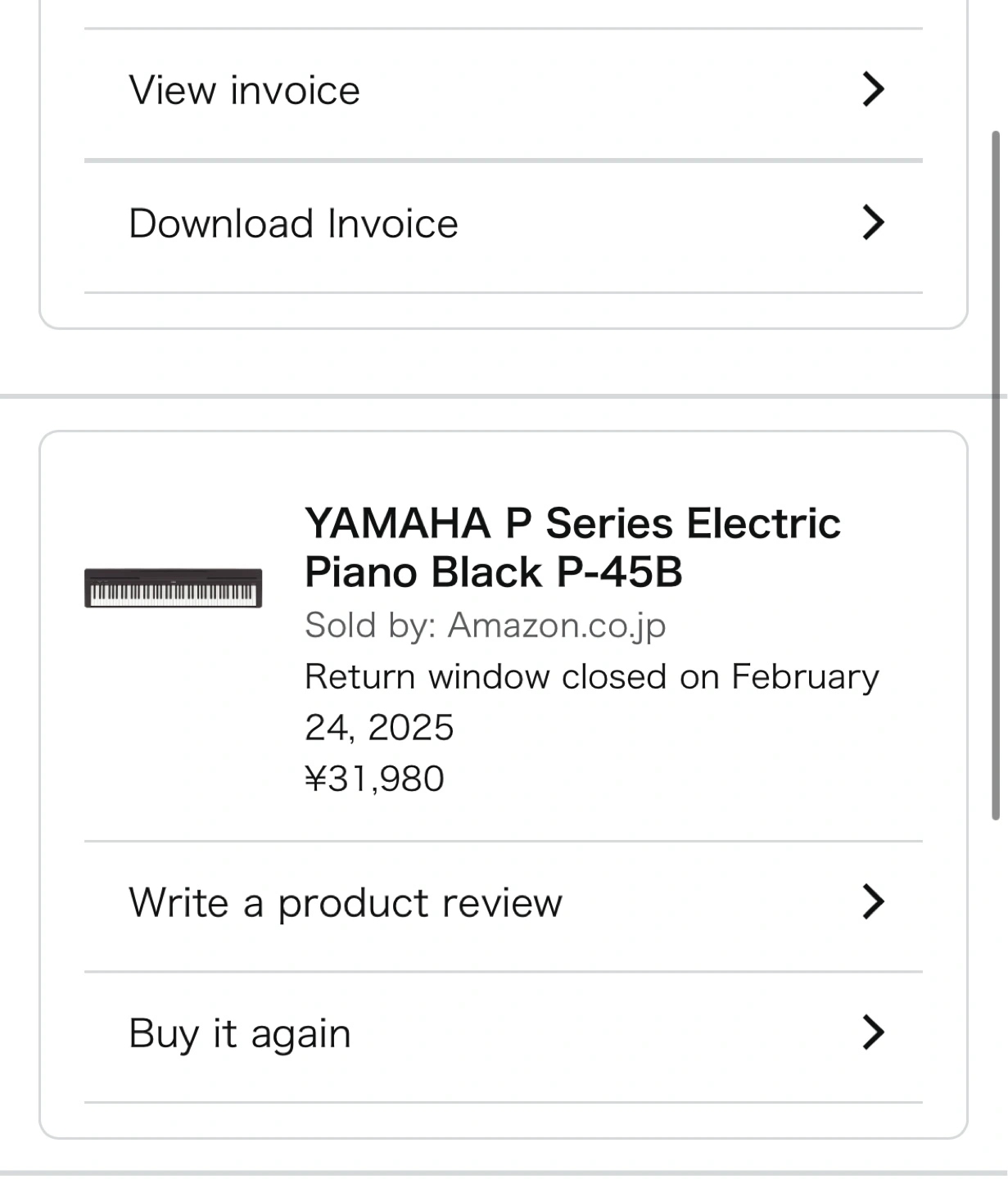1008x1179 pixels.
Task: Choose Write a product review label
Action: [346, 903]
